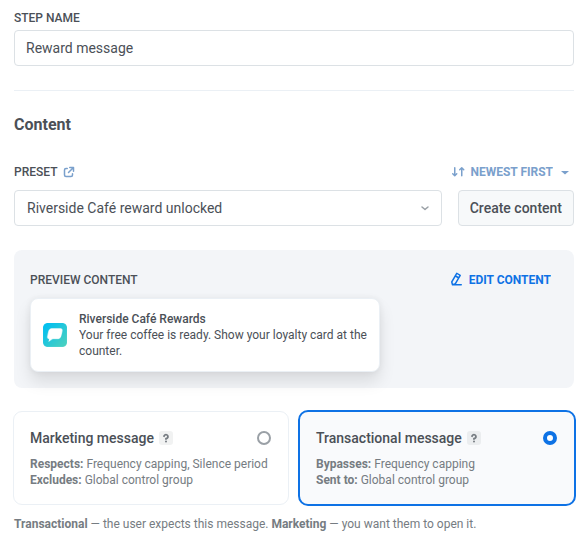Select the Transactional message radio button
Image resolution: width=588 pixels, height=538 pixels.
coord(550,438)
